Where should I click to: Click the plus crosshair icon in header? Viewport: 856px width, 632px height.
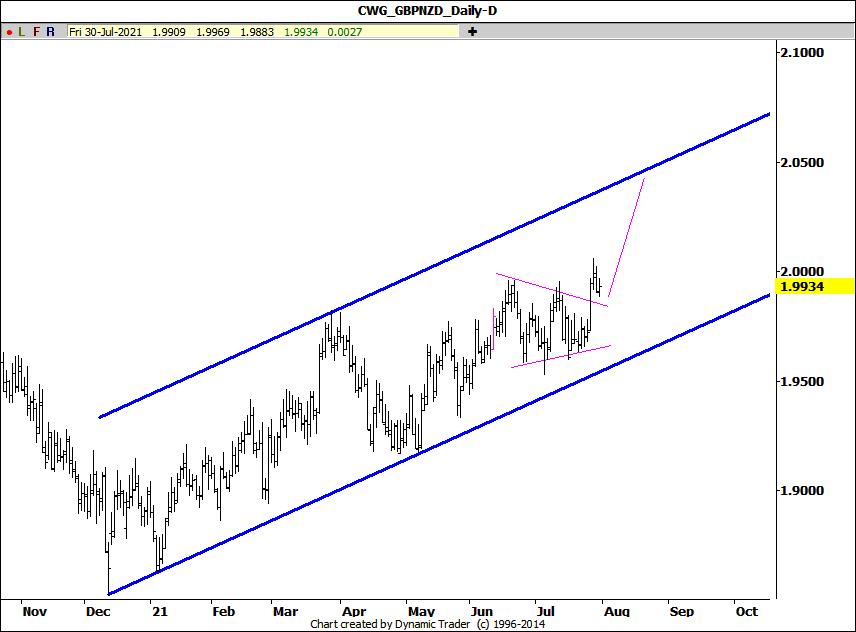pos(472,32)
